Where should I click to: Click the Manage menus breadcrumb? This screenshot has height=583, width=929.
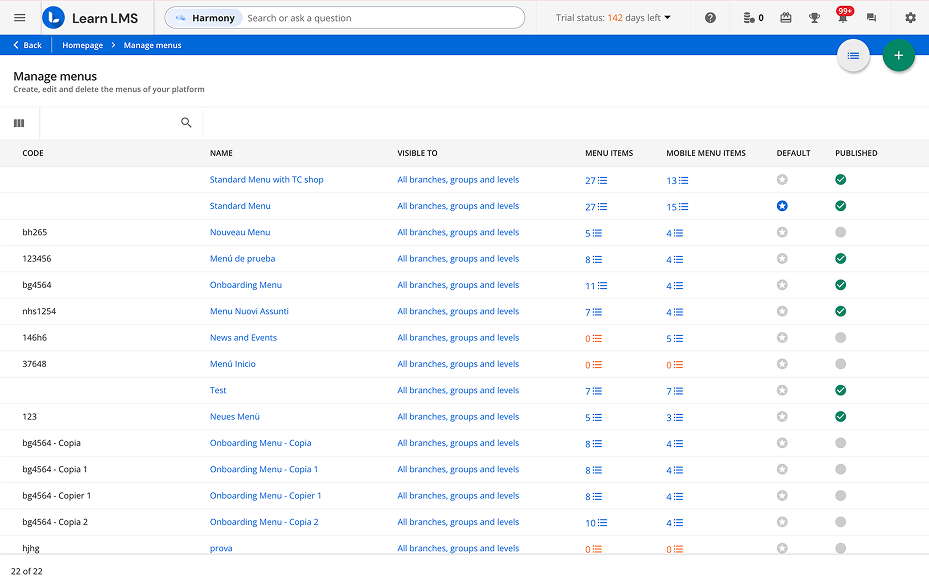point(152,45)
